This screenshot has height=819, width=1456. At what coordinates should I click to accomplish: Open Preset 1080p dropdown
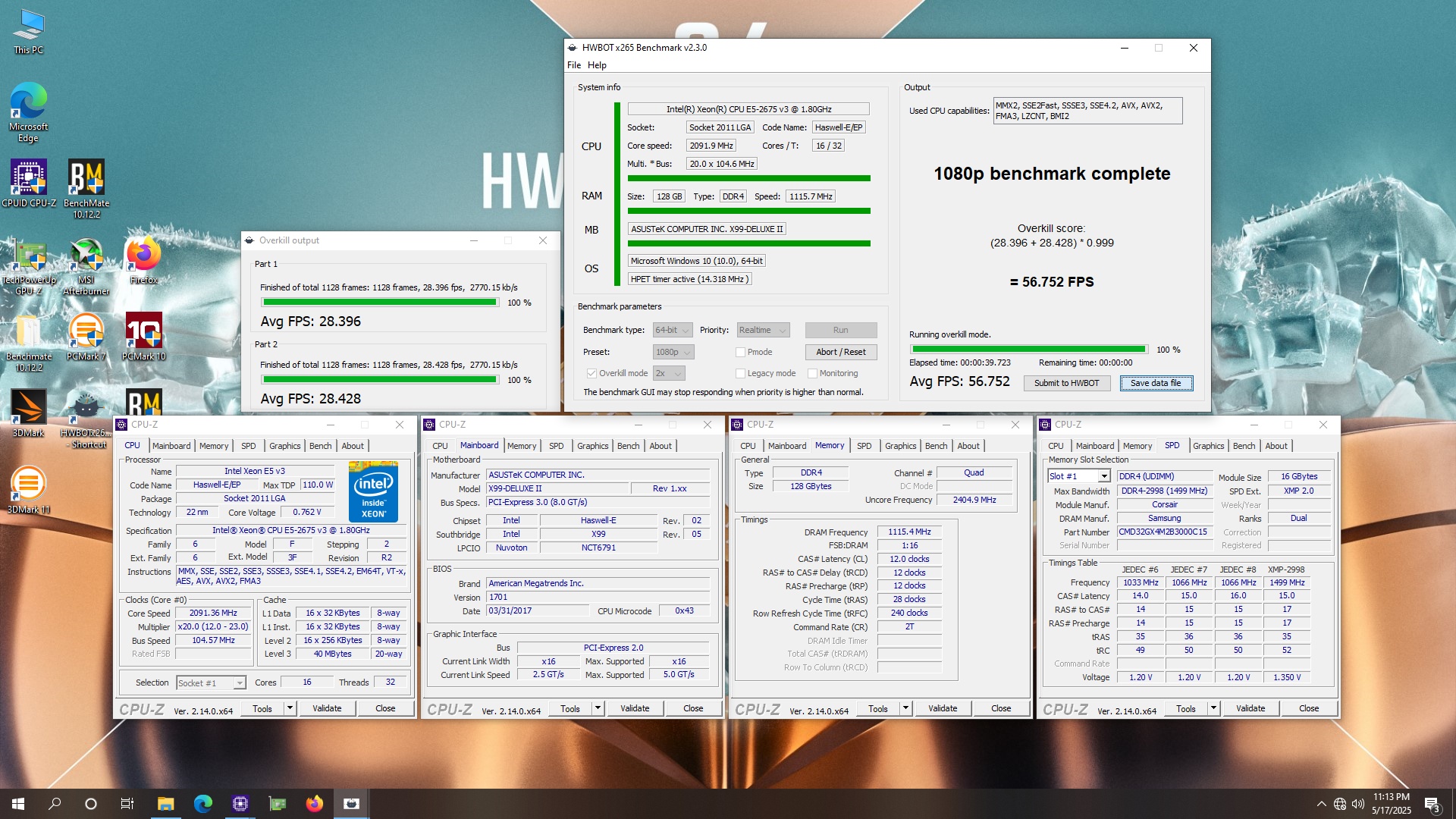coord(673,352)
